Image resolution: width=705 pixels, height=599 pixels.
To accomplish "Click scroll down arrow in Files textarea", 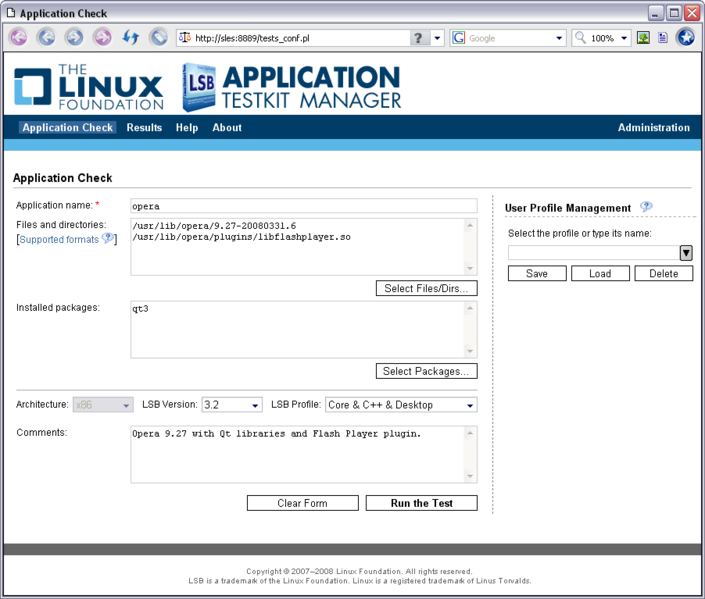I will pos(470,268).
